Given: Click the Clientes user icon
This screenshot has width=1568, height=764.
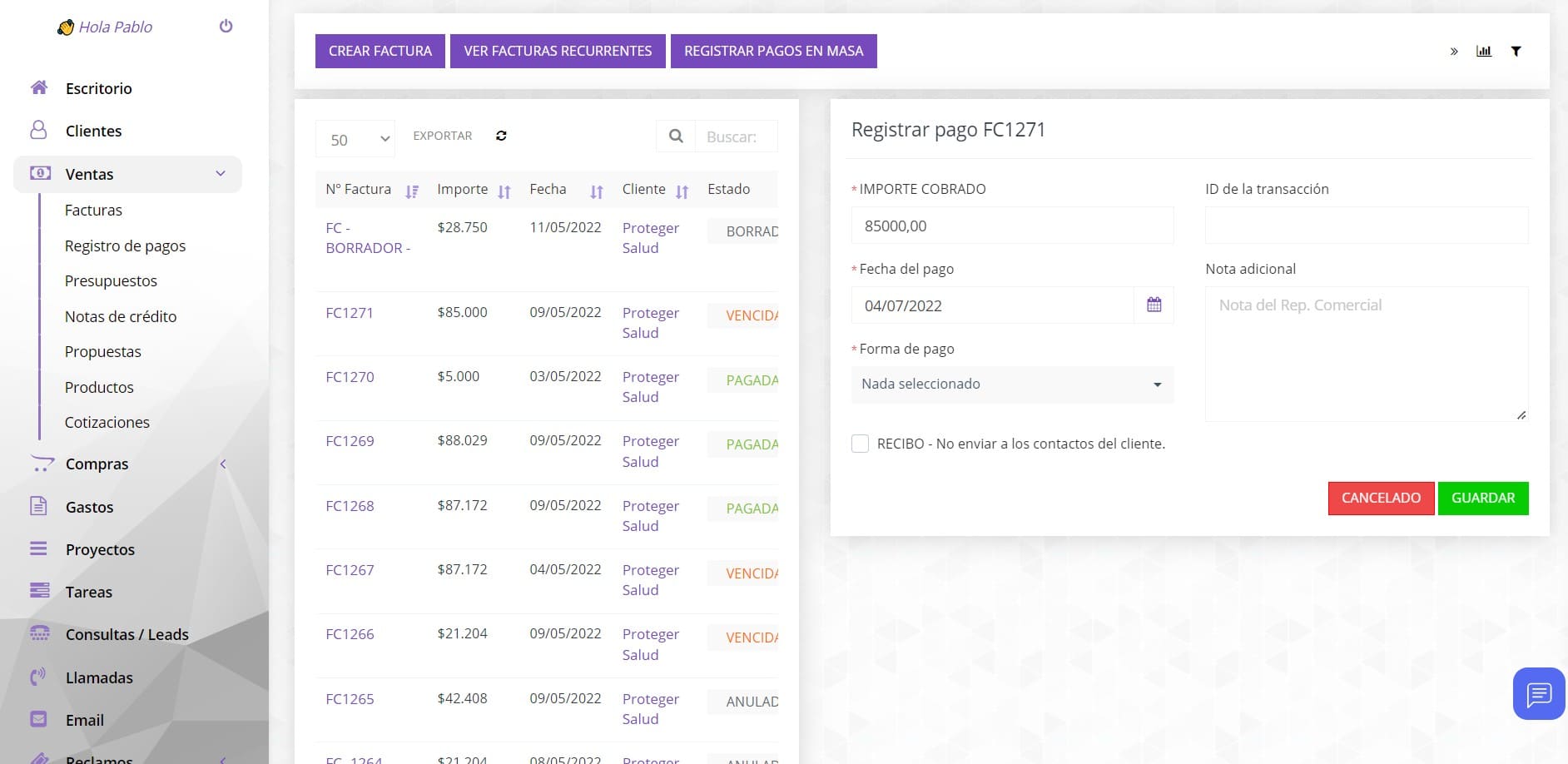Looking at the screenshot, I should [38, 130].
